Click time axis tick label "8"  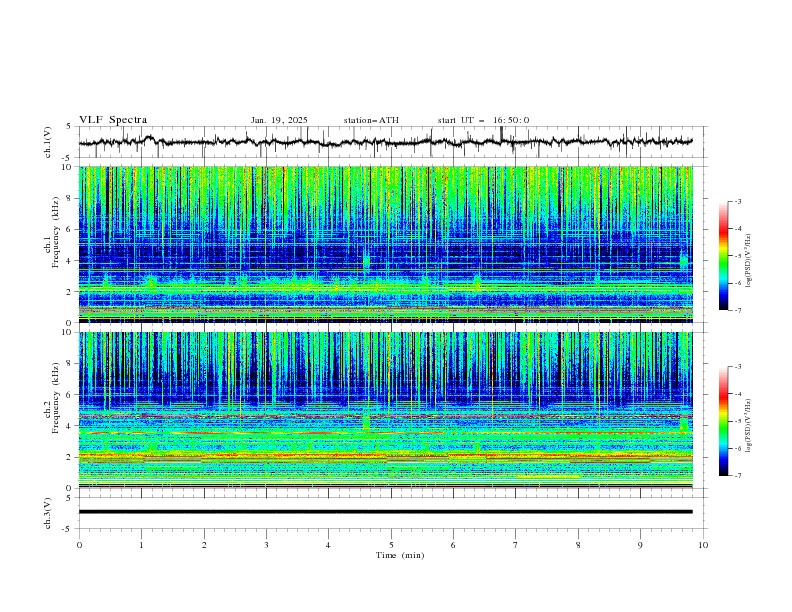[x=578, y=545]
